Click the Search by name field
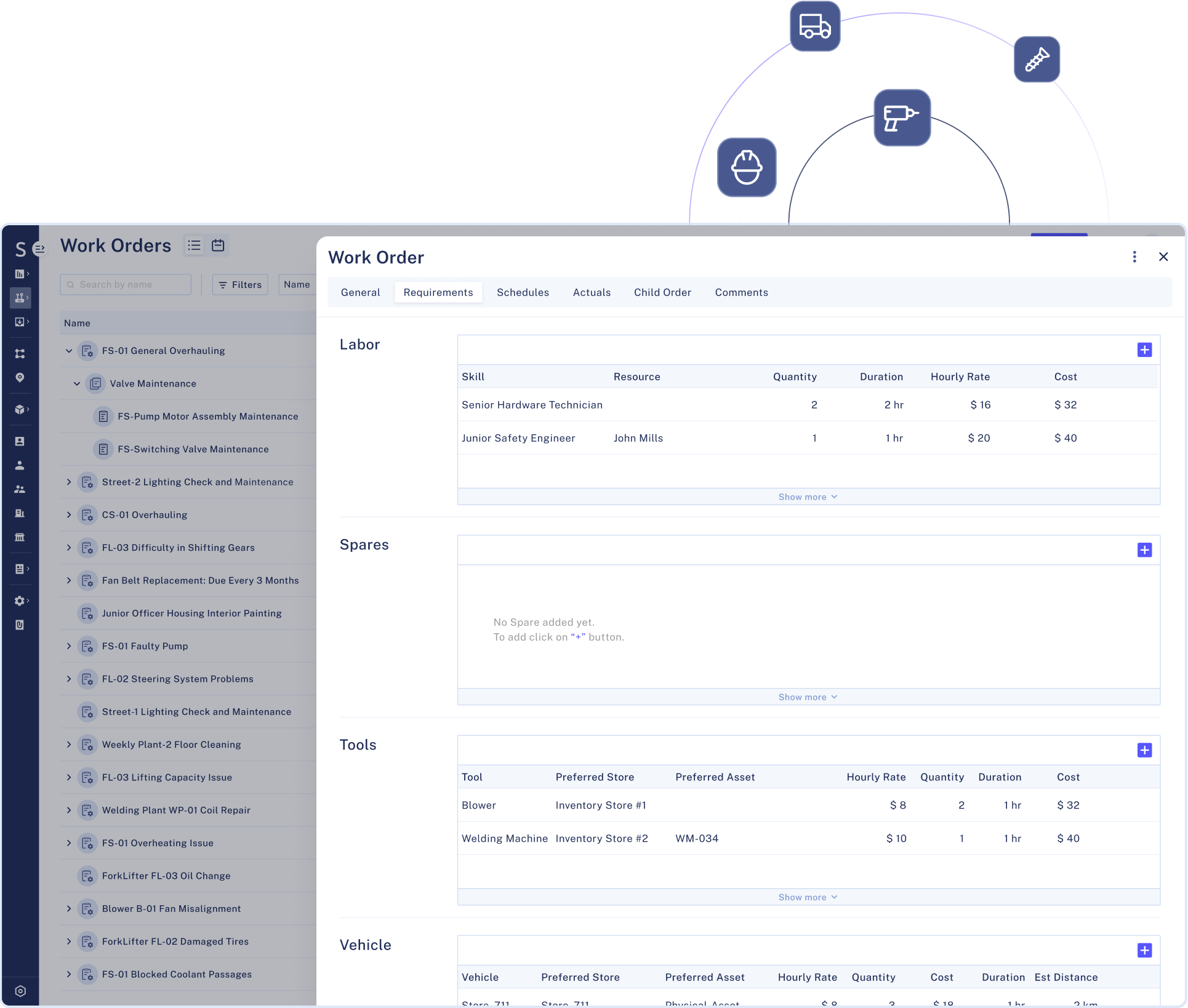 [126, 285]
